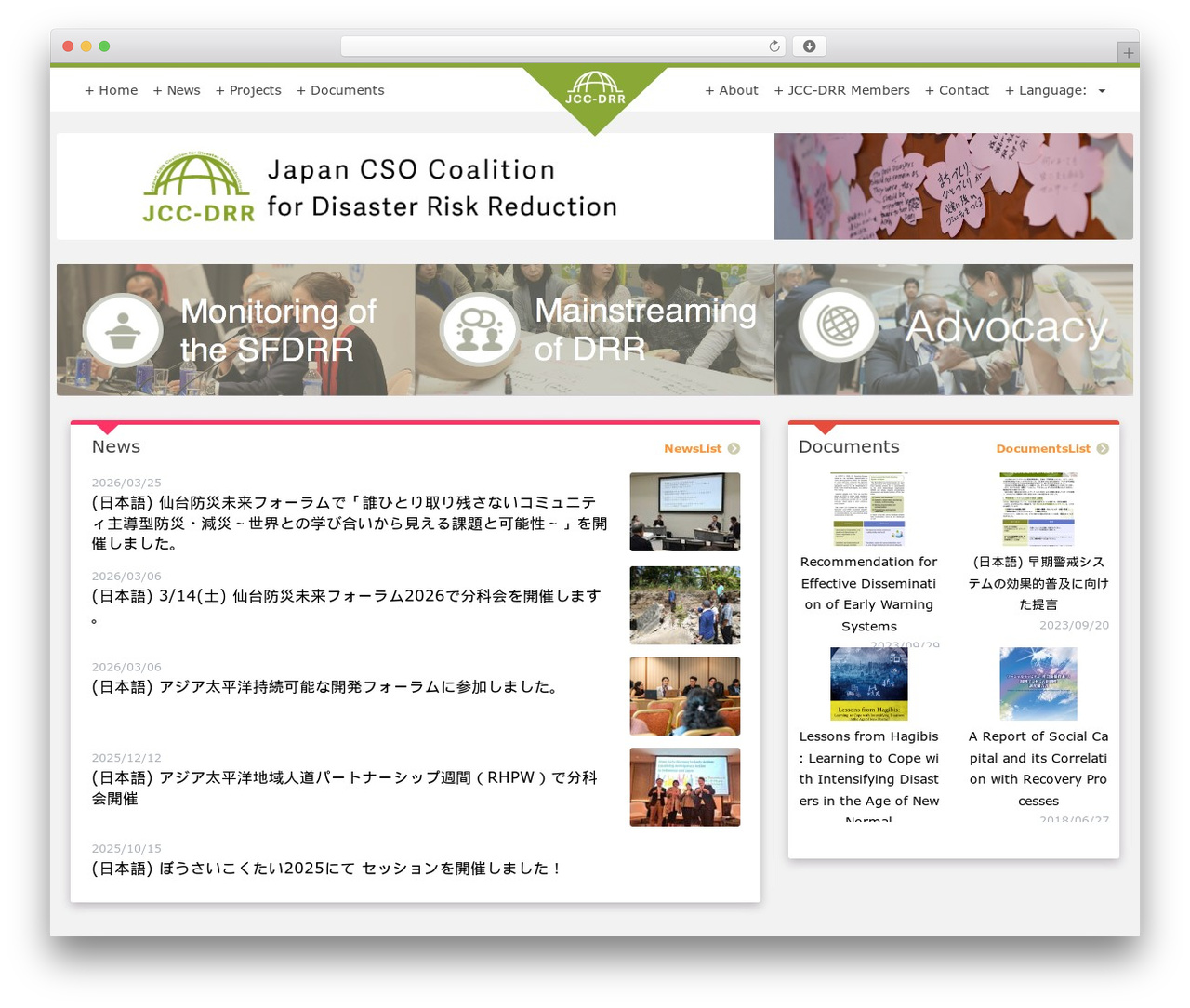Open the Monitoring of the SFDRR banner
The width and height of the screenshot is (1190, 1008).
tap(236, 330)
